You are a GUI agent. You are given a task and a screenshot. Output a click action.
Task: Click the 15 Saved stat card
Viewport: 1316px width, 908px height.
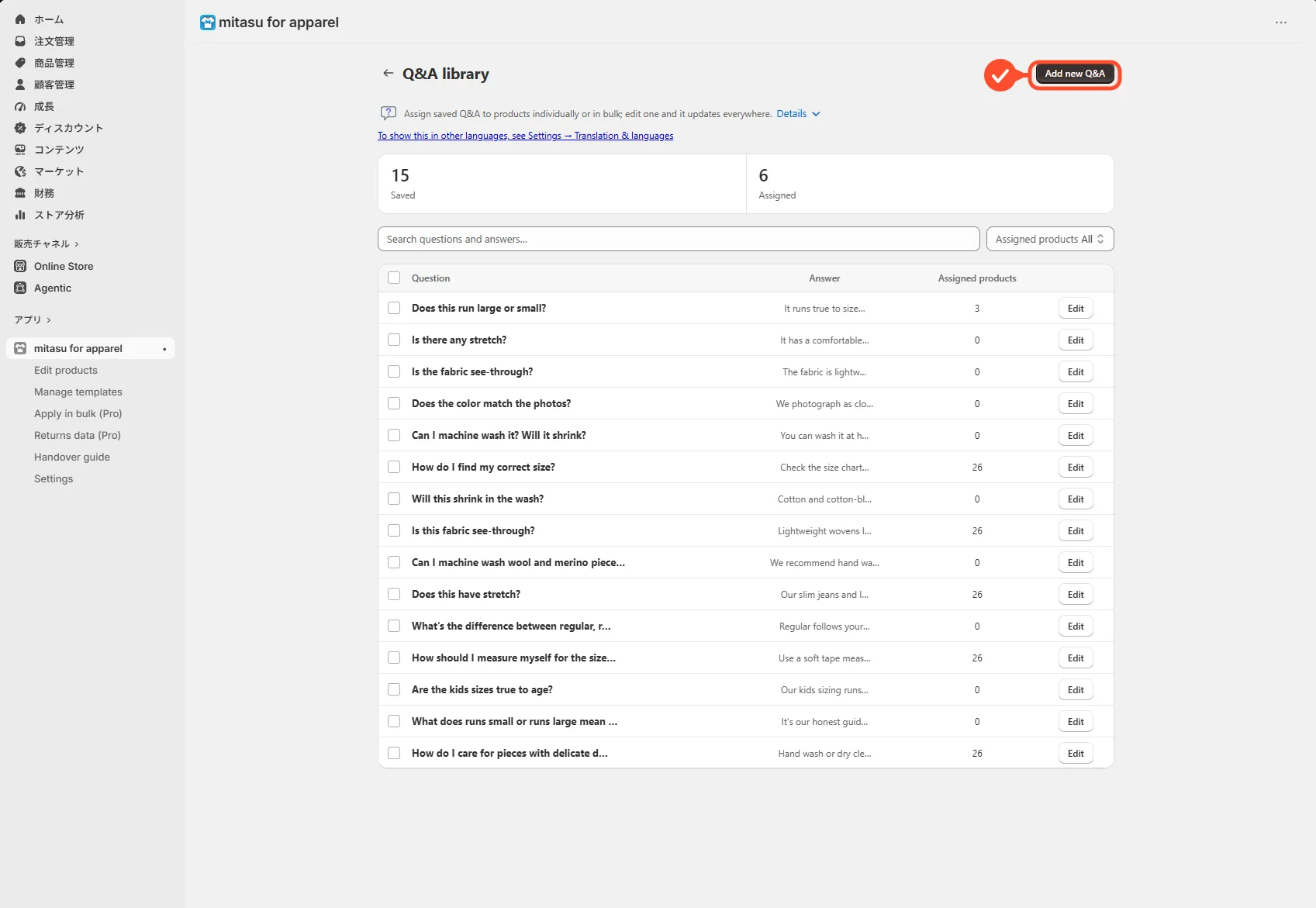(x=561, y=184)
